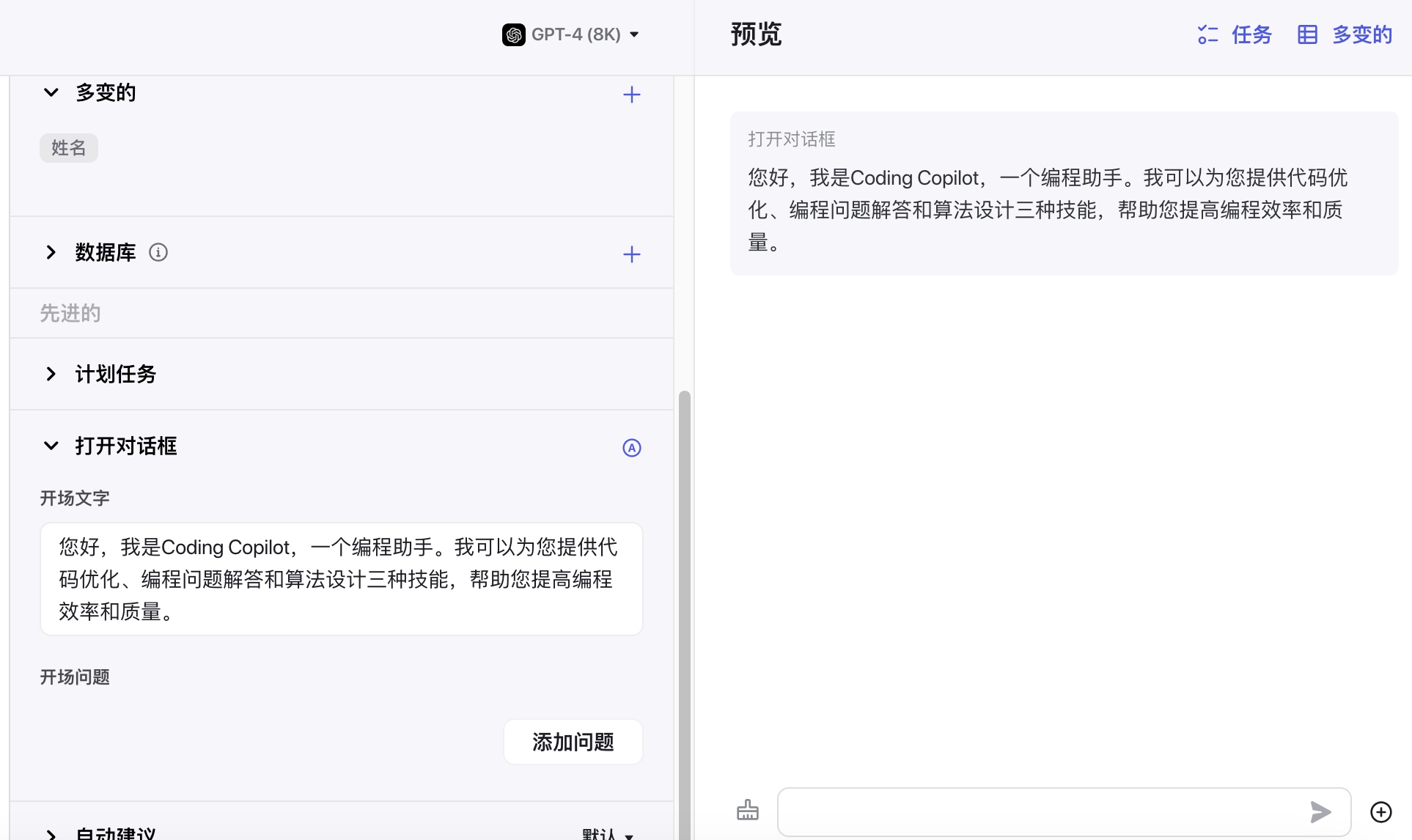Click the plus icon to add a 多变的 variable
This screenshot has height=840, width=1412.
tap(631, 95)
